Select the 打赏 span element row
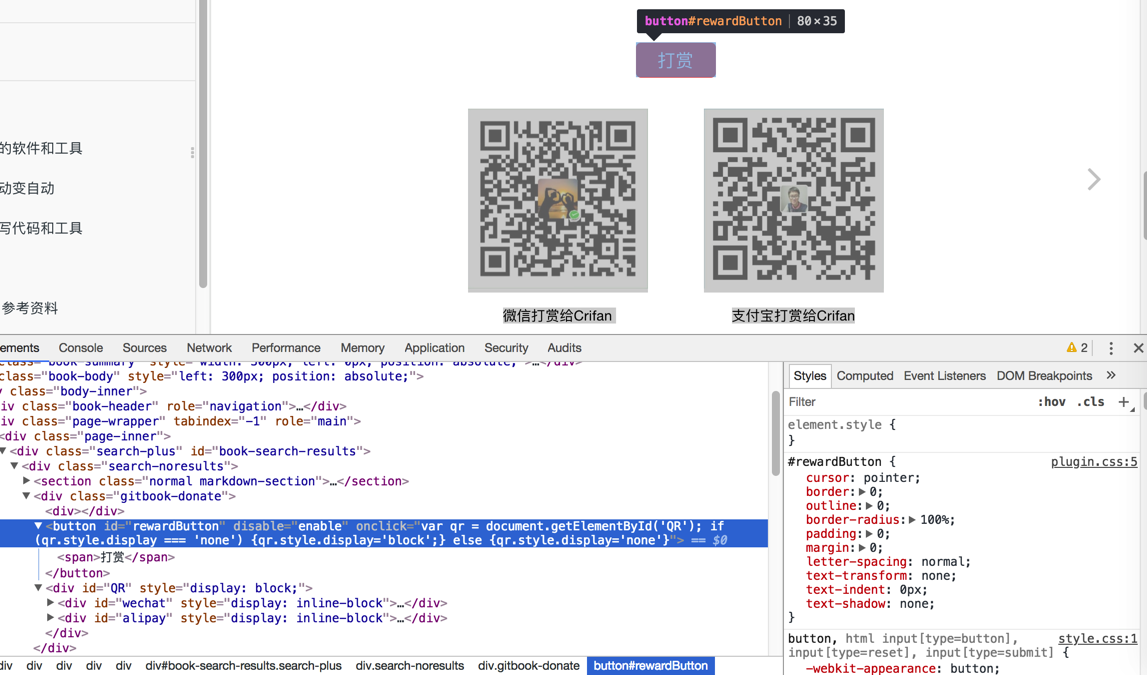The height and width of the screenshot is (675, 1147). (116, 557)
